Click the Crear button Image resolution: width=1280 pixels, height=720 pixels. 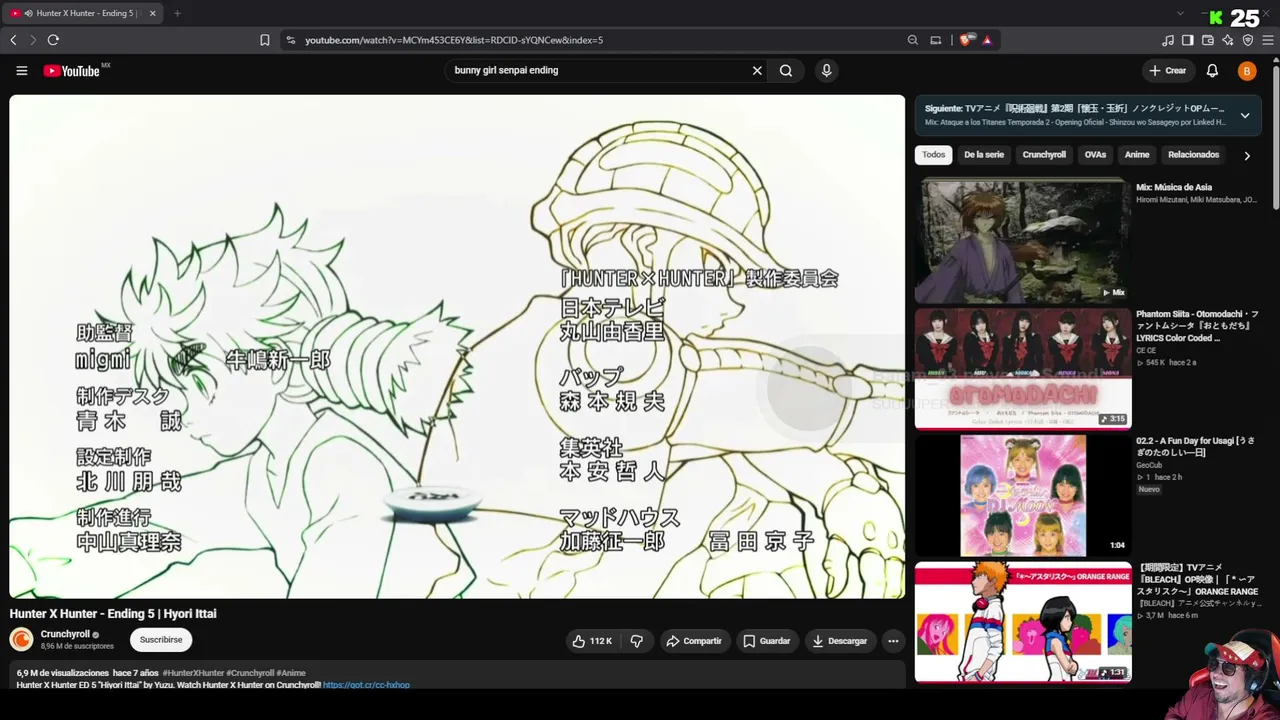pos(1168,71)
